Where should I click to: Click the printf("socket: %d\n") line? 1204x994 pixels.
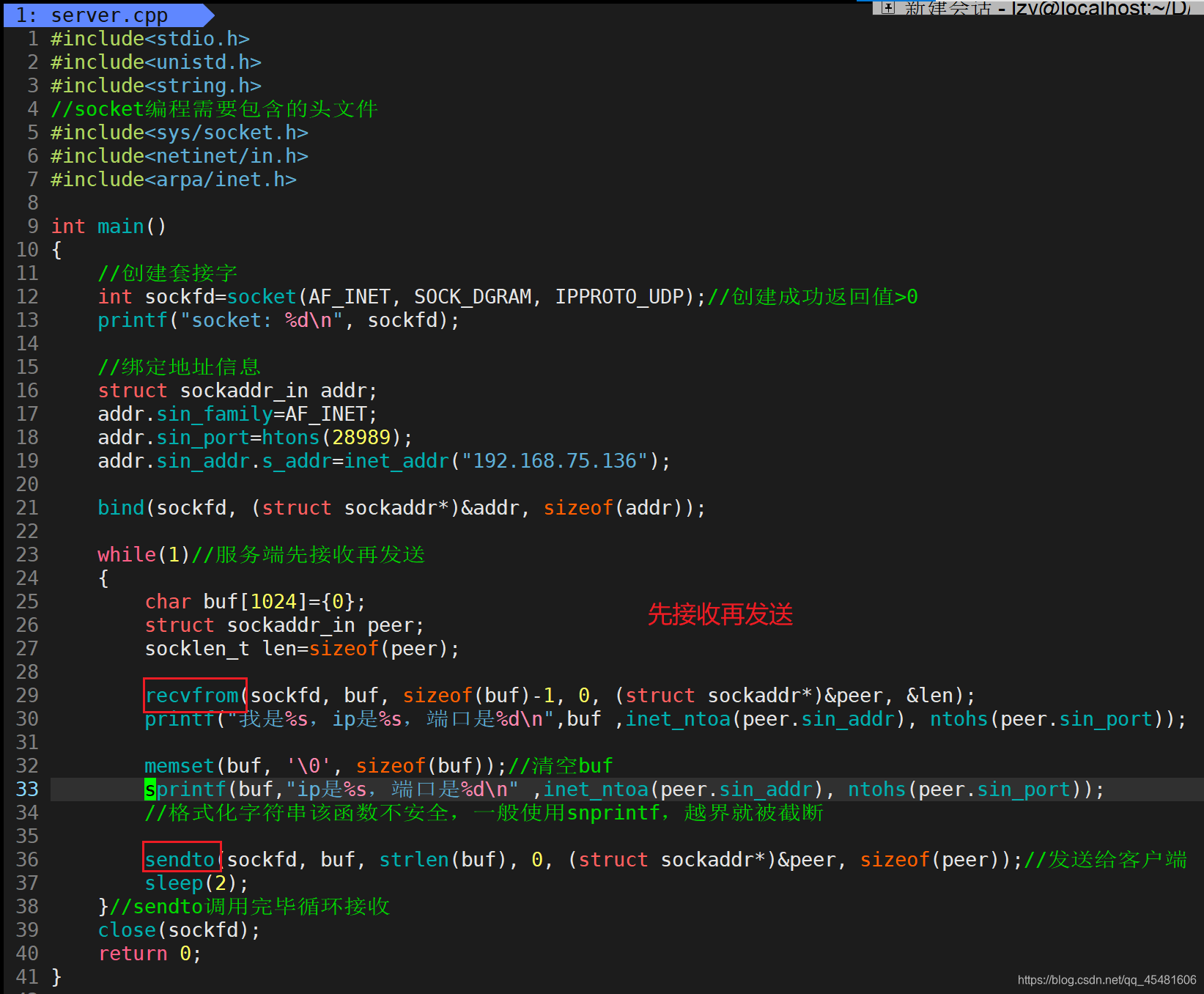click(x=278, y=320)
